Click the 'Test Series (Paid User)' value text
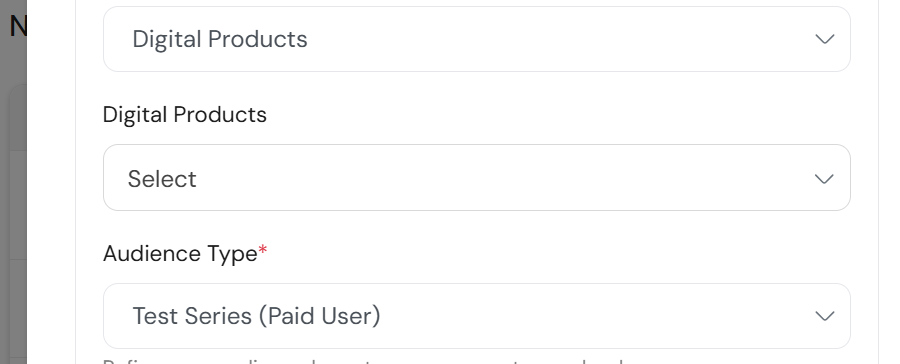Image resolution: width=900 pixels, height=364 pixels. (257, 316)
